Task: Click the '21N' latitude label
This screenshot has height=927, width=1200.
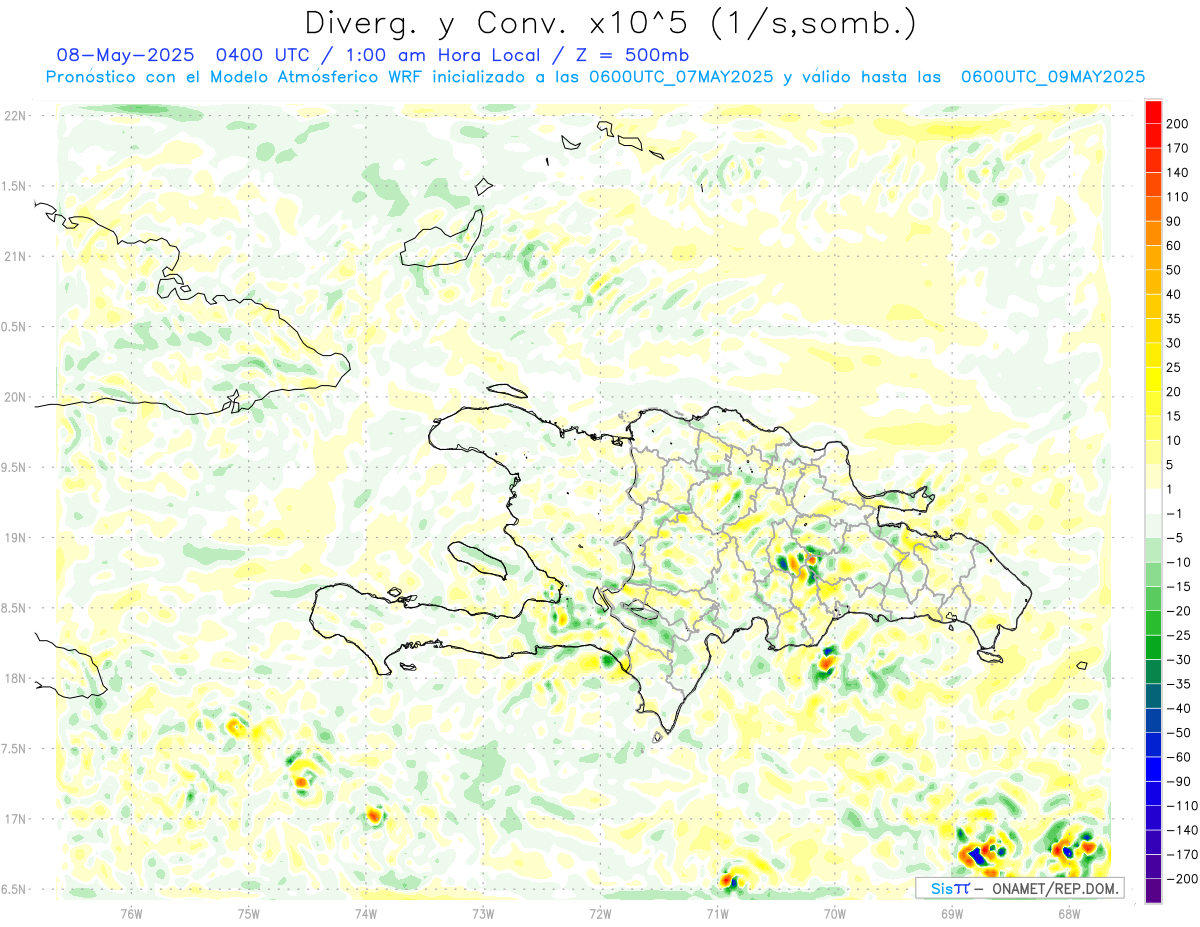Action: (x=14, y=256)
